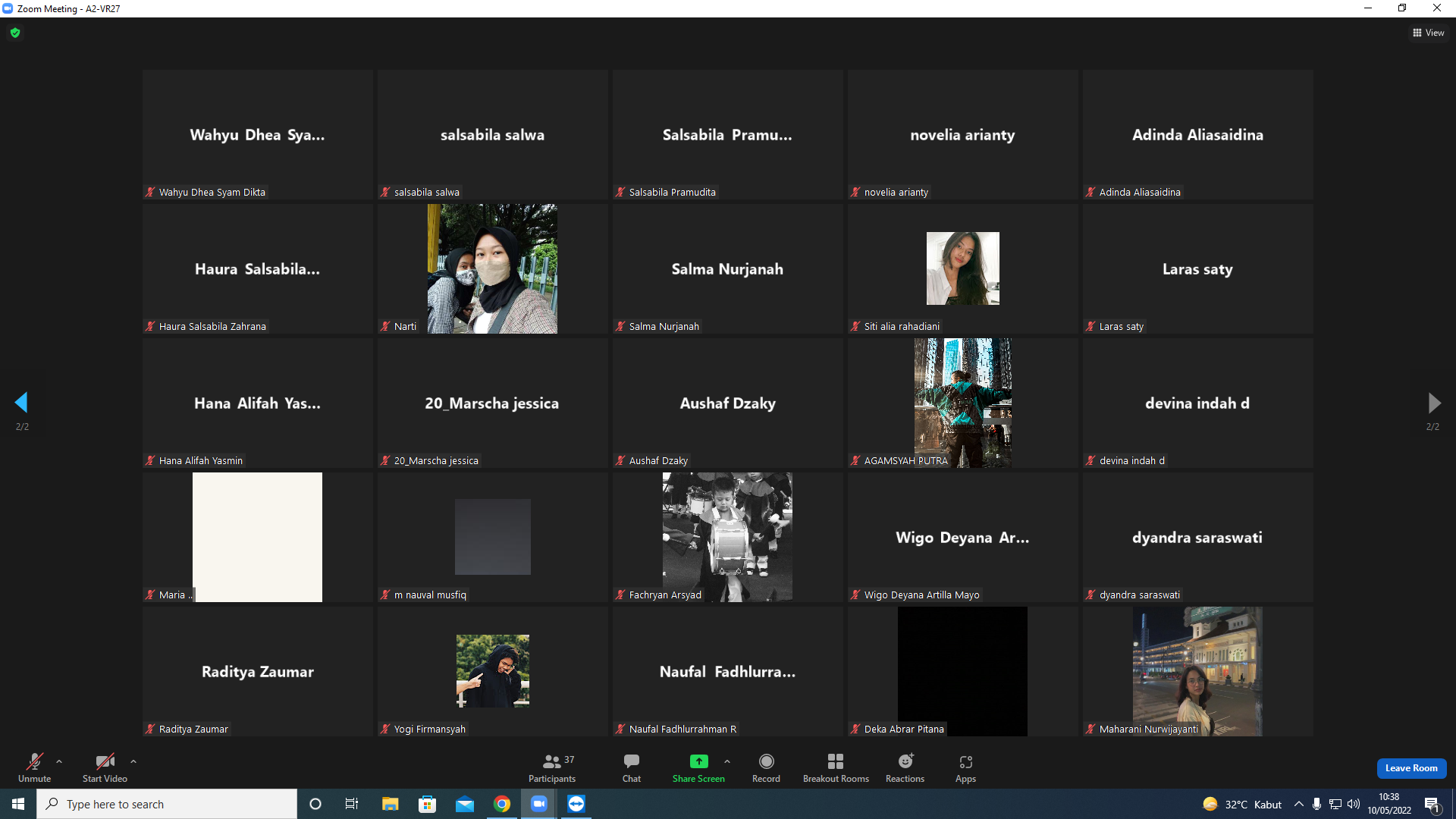1456x819 pixels.
Task: Click the '20_Marscha jessica' name label
Action: (x=436, y=461)
